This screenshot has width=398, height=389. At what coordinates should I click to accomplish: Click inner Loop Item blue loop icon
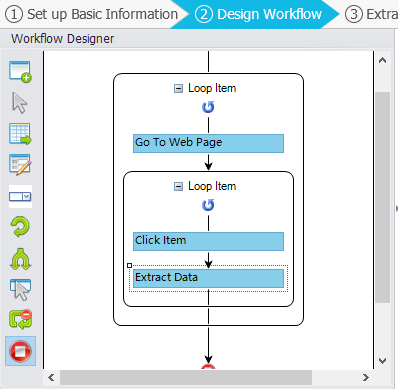[x=208, y=205]
